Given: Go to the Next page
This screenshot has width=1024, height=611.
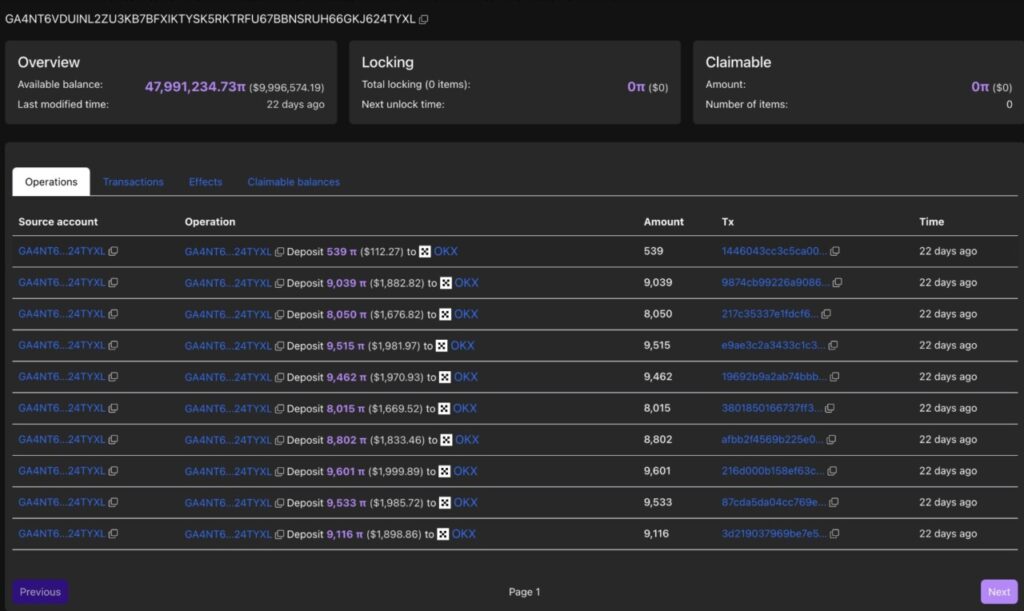Looking at the screenshot, I should [x=998, y=592].
